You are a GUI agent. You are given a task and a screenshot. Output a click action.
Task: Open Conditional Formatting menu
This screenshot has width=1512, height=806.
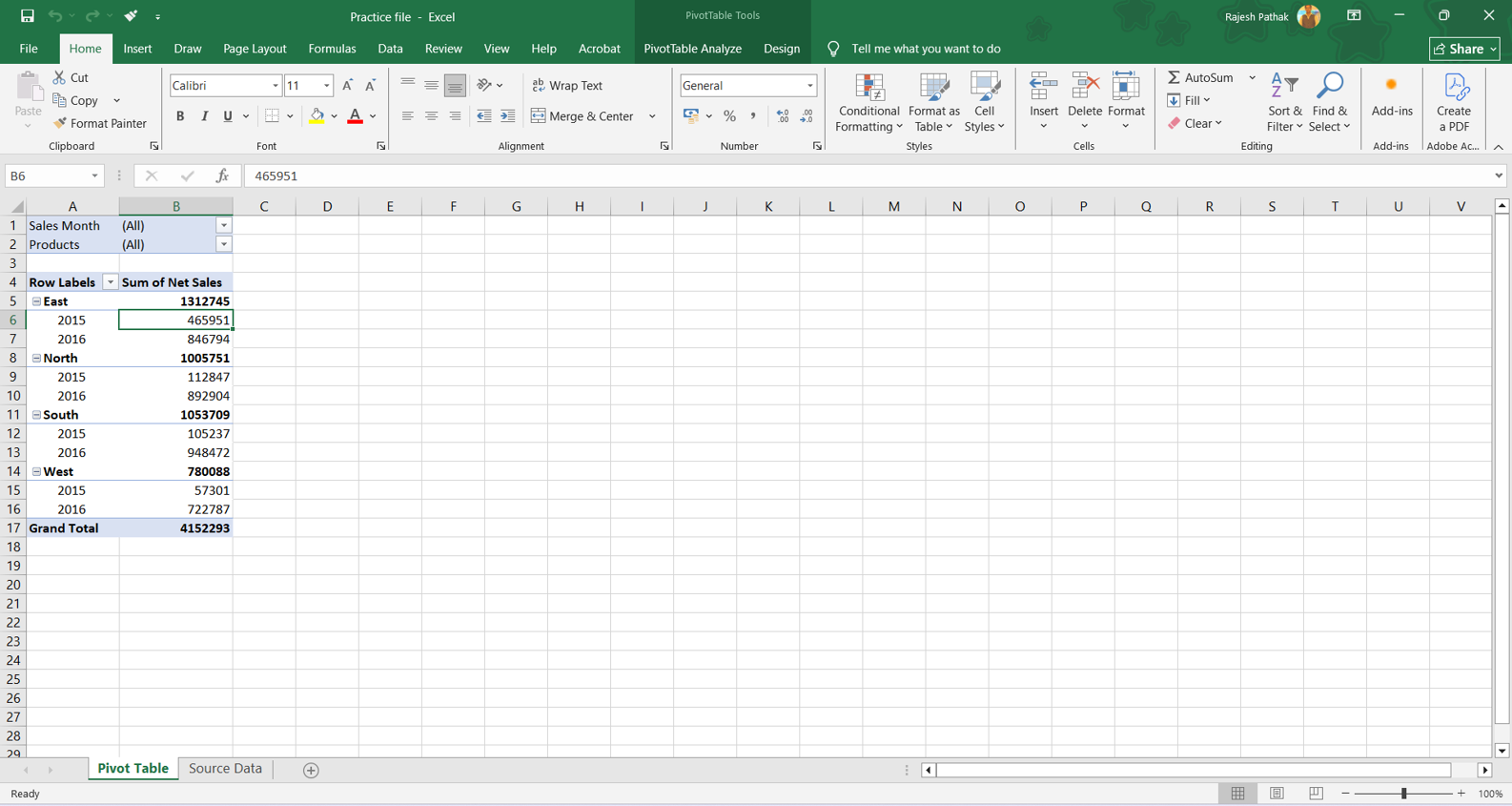868,103
